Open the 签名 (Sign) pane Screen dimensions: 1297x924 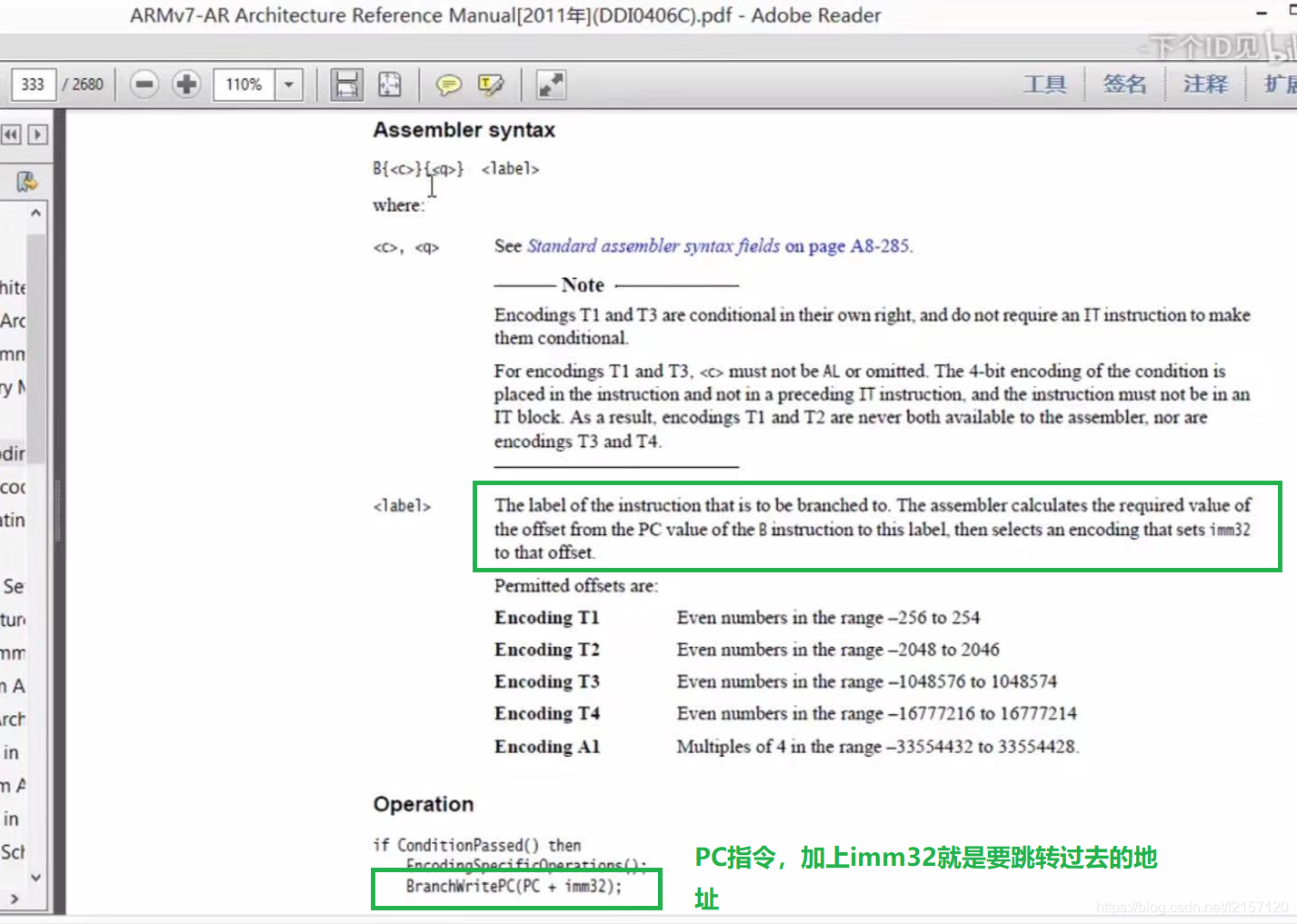(1124, 84)
